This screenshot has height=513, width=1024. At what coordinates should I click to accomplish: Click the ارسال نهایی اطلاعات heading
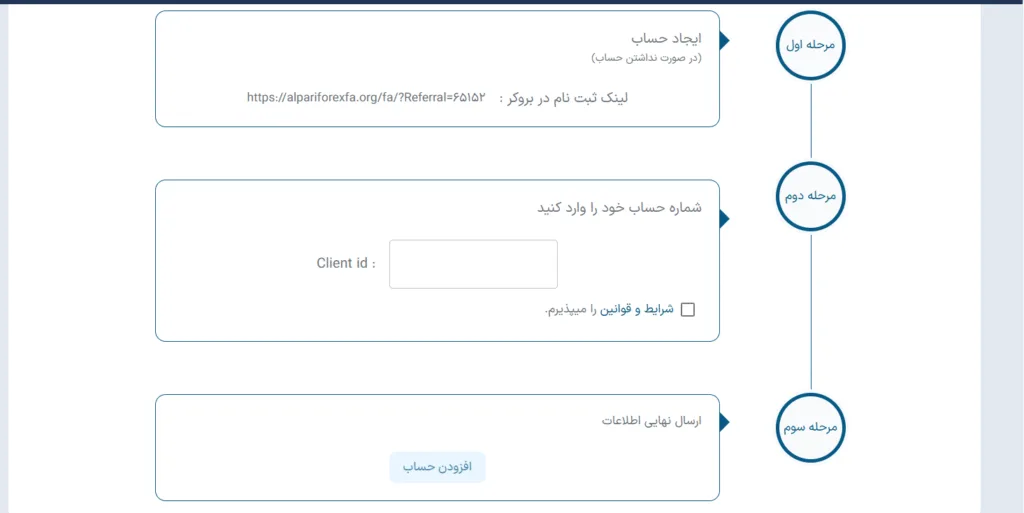pyautogui.click(x=651, y=421)
